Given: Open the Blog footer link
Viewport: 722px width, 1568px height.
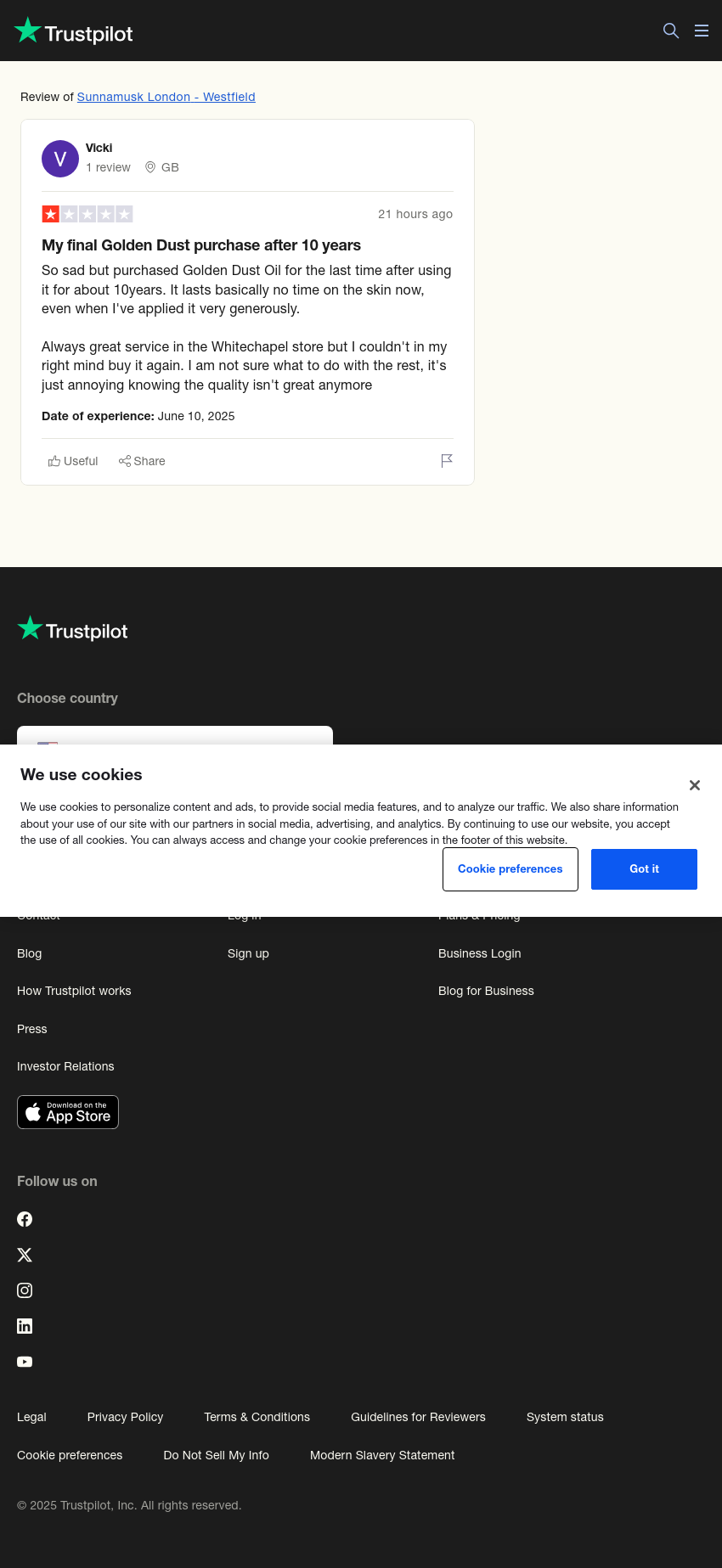Looking at the screenshot, I should 30,953.
